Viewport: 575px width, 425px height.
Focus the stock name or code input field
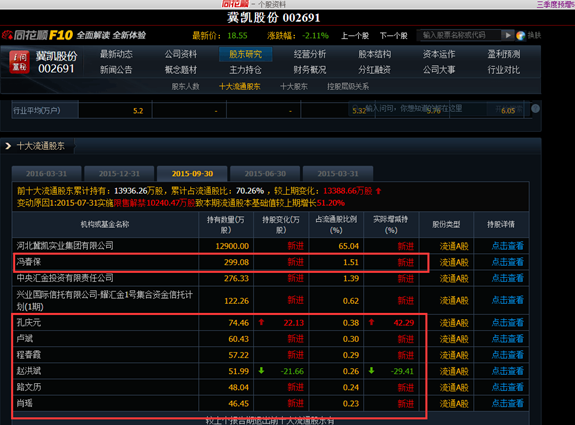(x=459, y=35)
